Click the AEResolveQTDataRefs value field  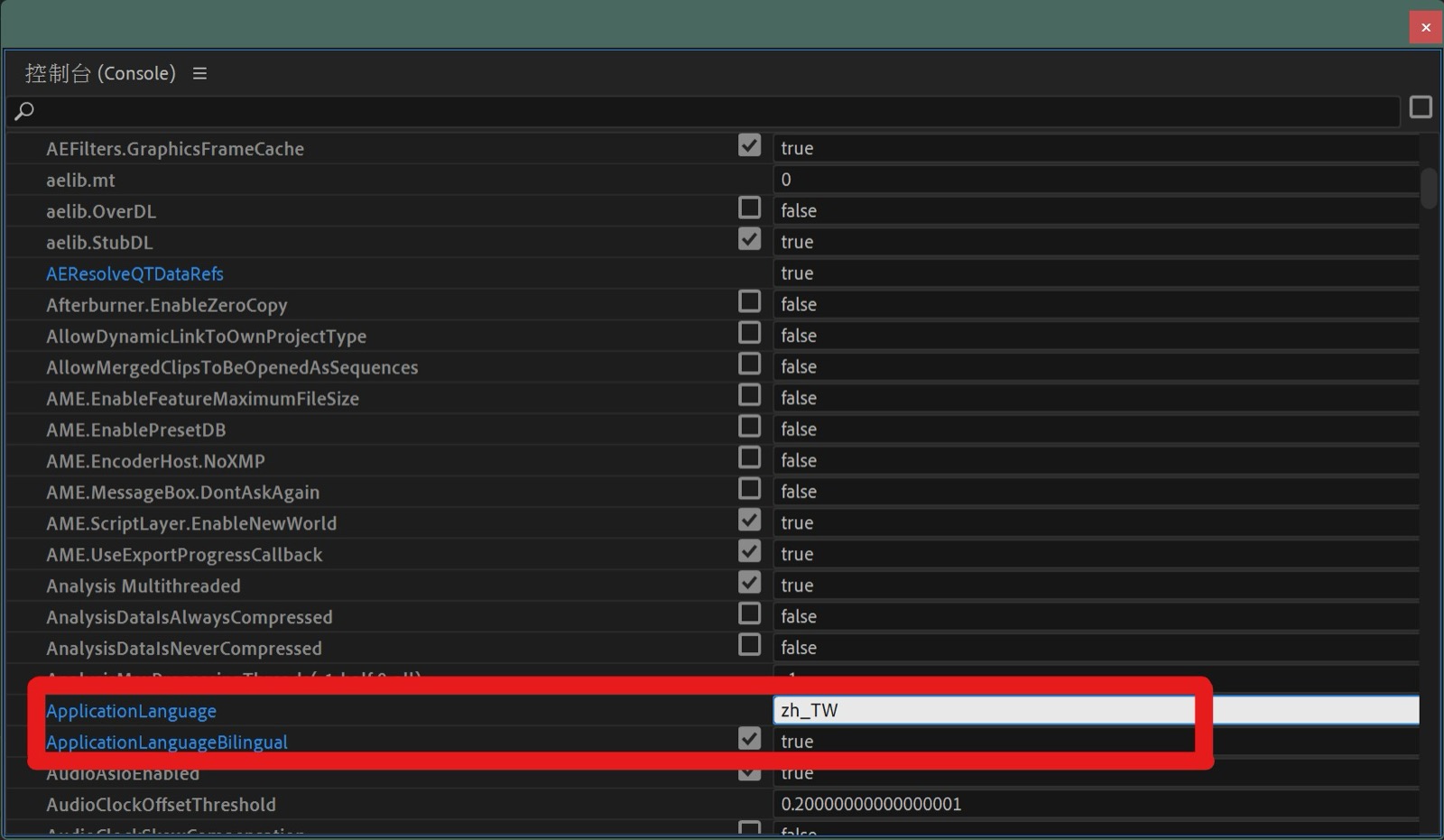point(1096,273)
